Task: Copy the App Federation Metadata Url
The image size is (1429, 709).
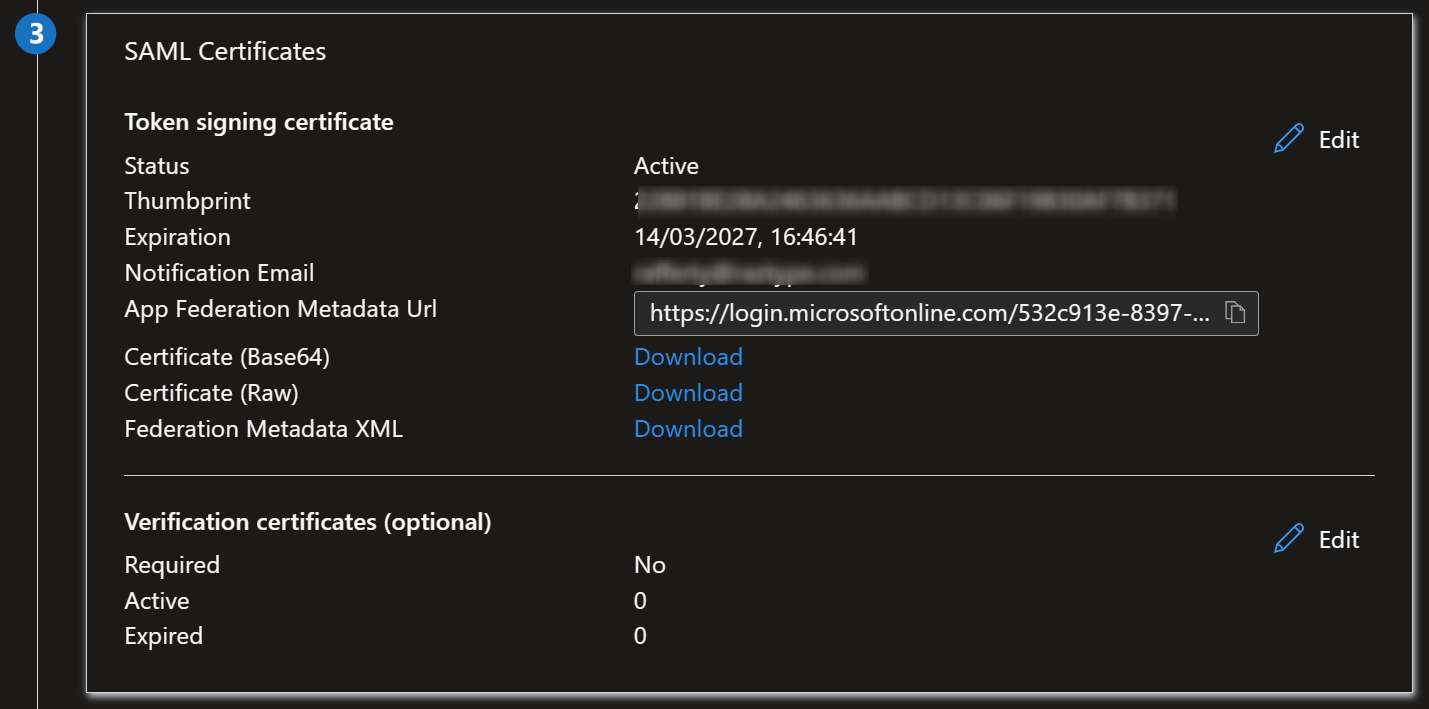Action: (x=1236, y=313)
